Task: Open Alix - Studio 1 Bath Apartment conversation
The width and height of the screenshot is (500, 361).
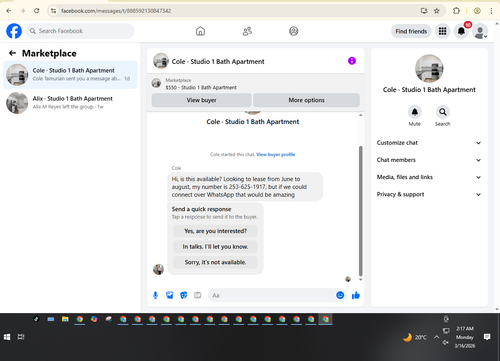Action: coord(70,103)
